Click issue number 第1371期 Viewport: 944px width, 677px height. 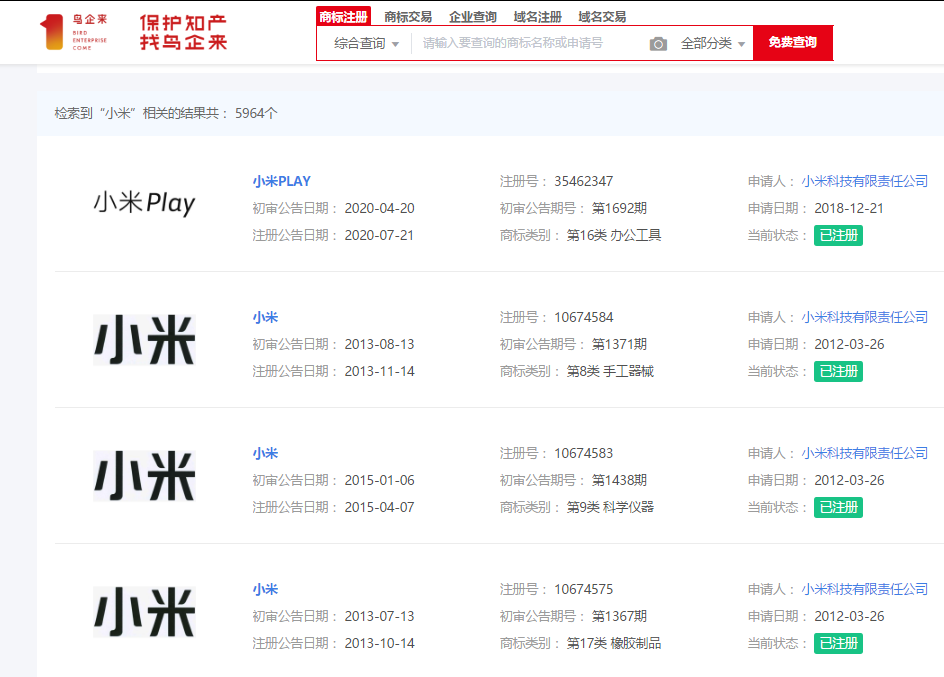coord(619,344)
